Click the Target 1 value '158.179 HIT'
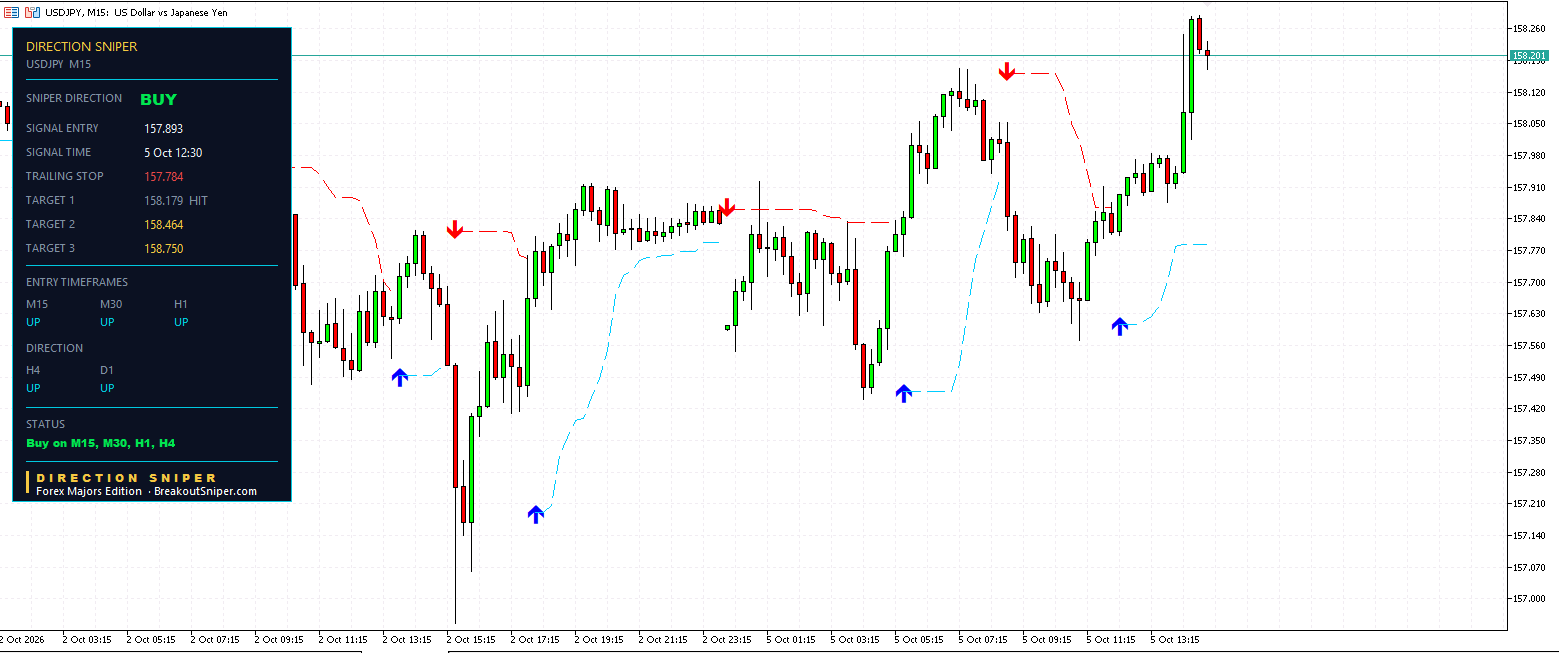Image resolution: width=1559 pixels, height=653 pixels. click(176, 200)
